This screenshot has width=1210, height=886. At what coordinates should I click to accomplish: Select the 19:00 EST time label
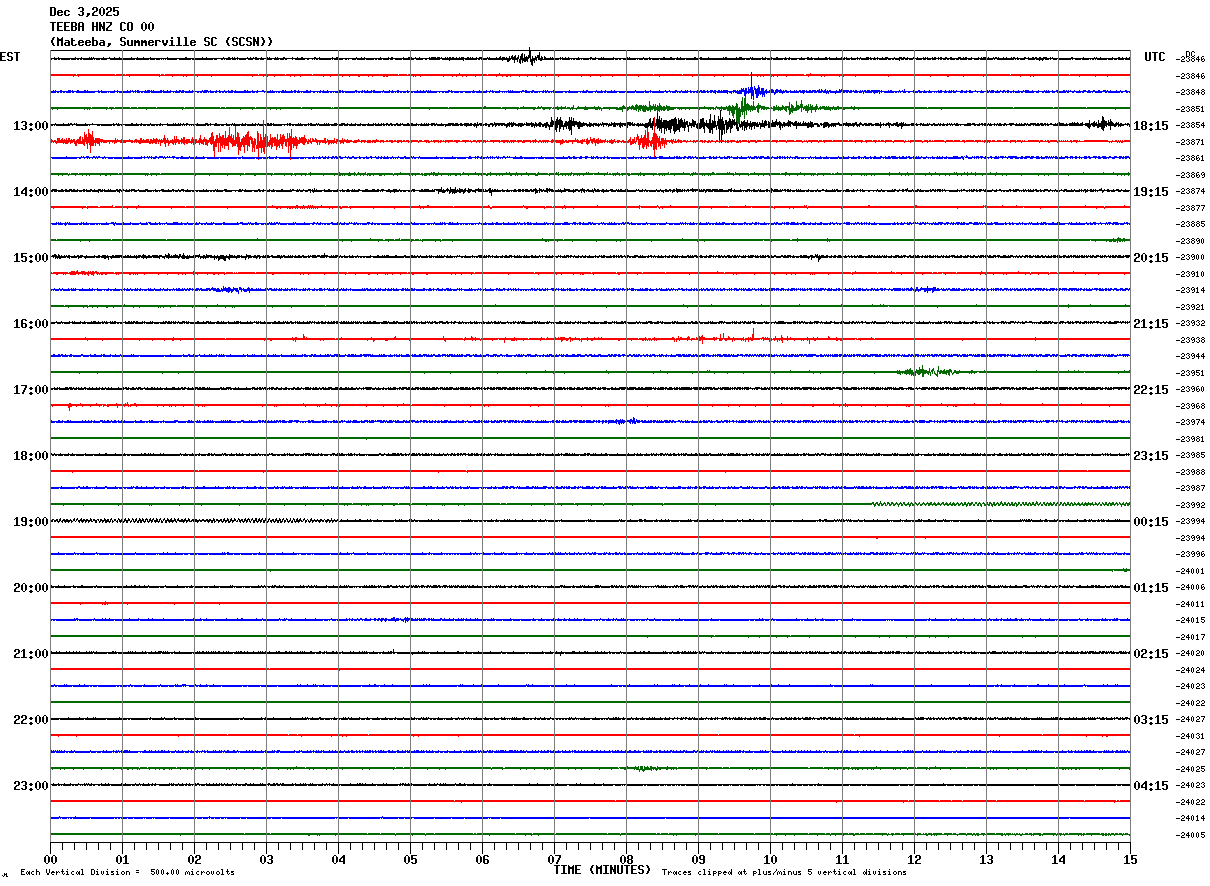(x=31, y=522)
